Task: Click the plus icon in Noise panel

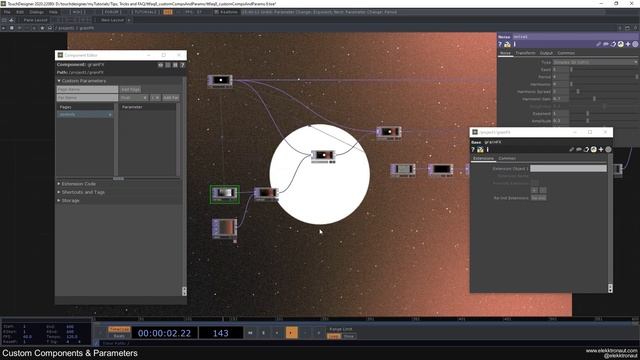Action: tap(628, 44)
